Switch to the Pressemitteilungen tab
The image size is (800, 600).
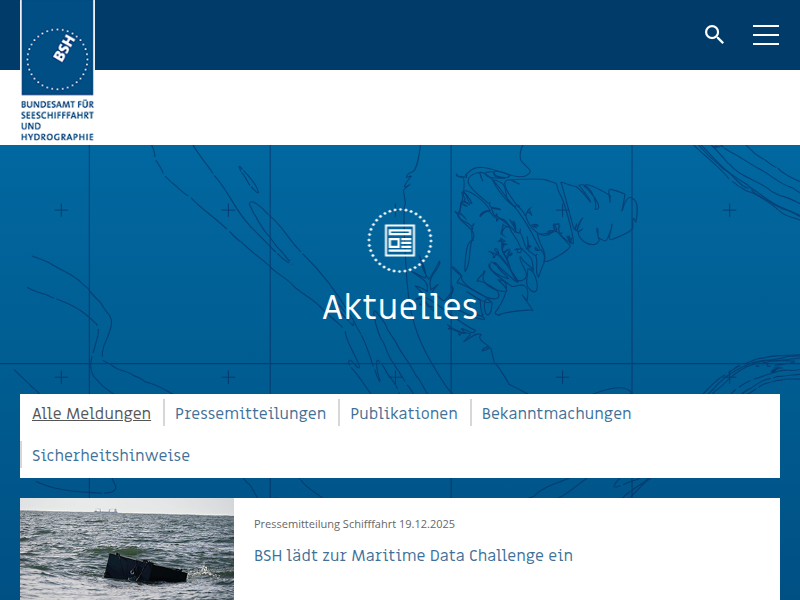click(250, 413)
